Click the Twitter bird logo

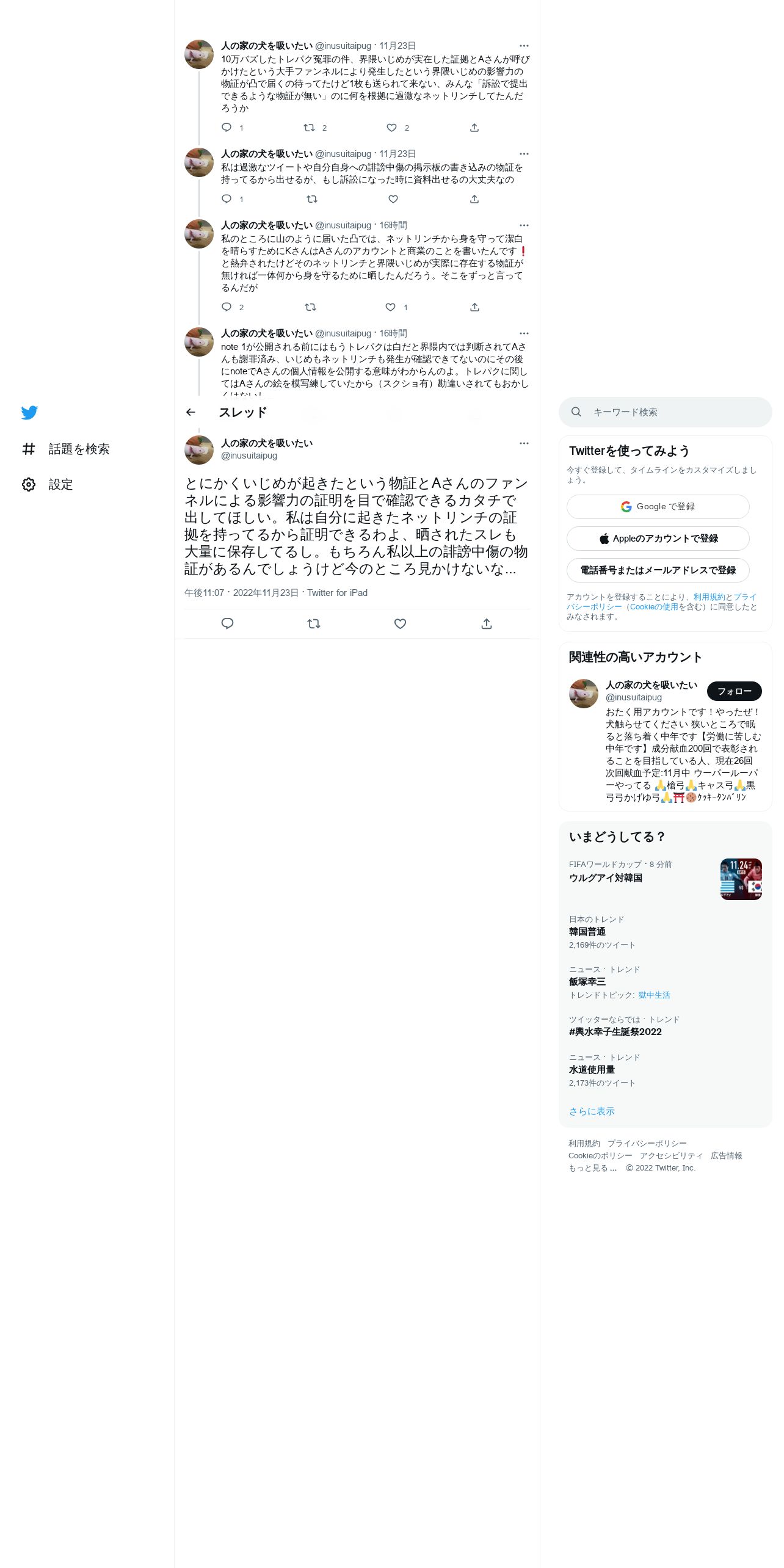point(29,413)
